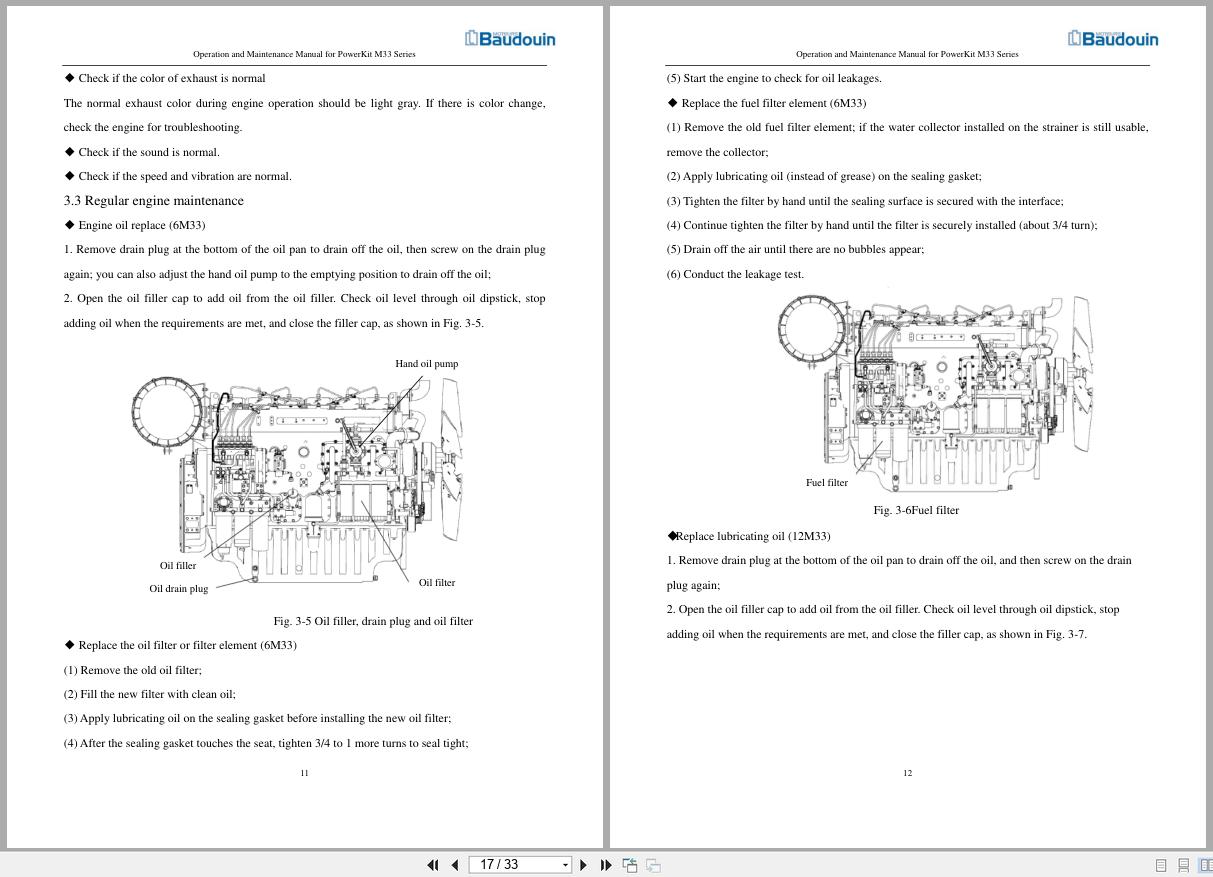The height and width of the screenshot is (877, 1213).
Task: Click the 'Oil filter' diagram label
Action: (x=437, y=583)
